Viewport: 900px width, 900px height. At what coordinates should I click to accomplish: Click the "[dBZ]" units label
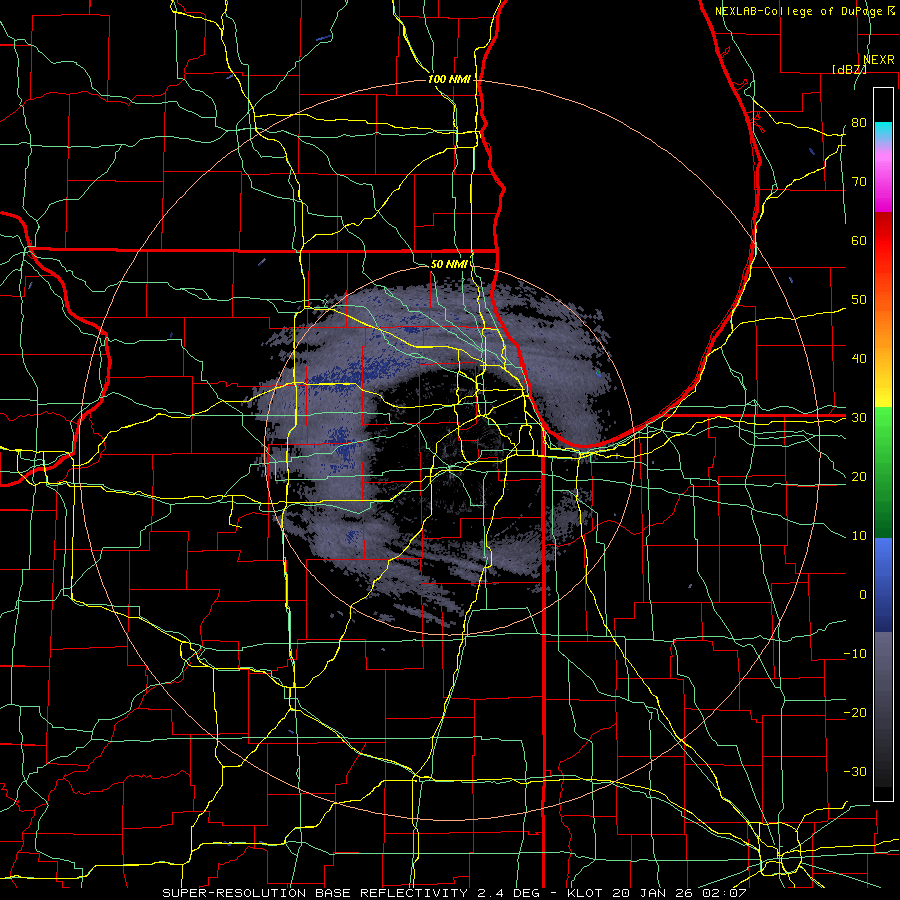pyautogui.click(x=849, y=69)
